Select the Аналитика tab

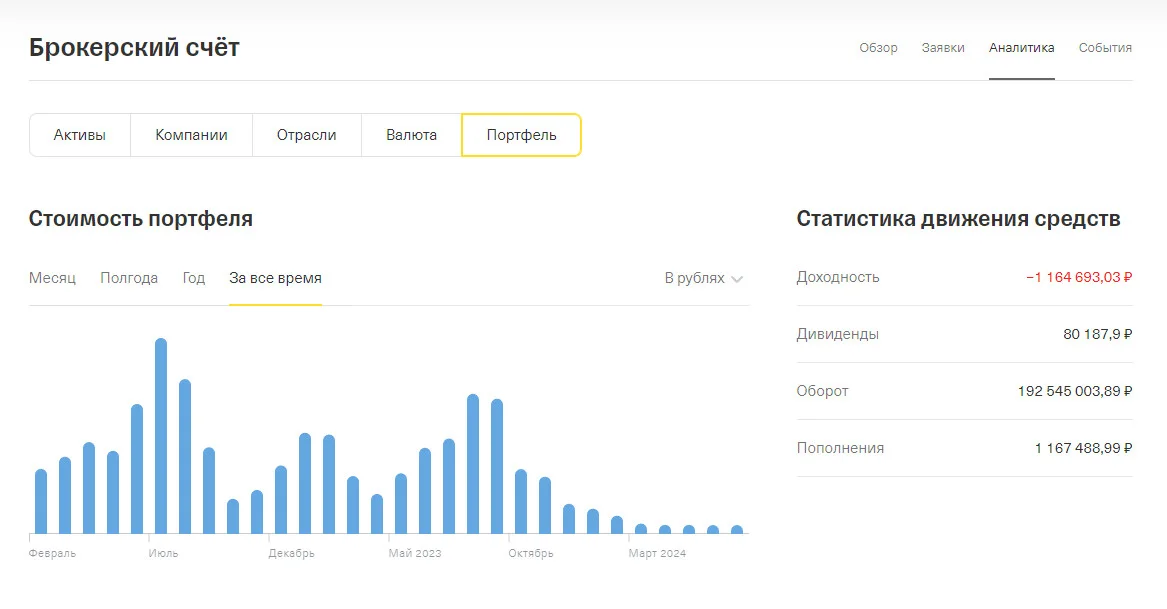pyautogui.click(x=1021, y=48)
